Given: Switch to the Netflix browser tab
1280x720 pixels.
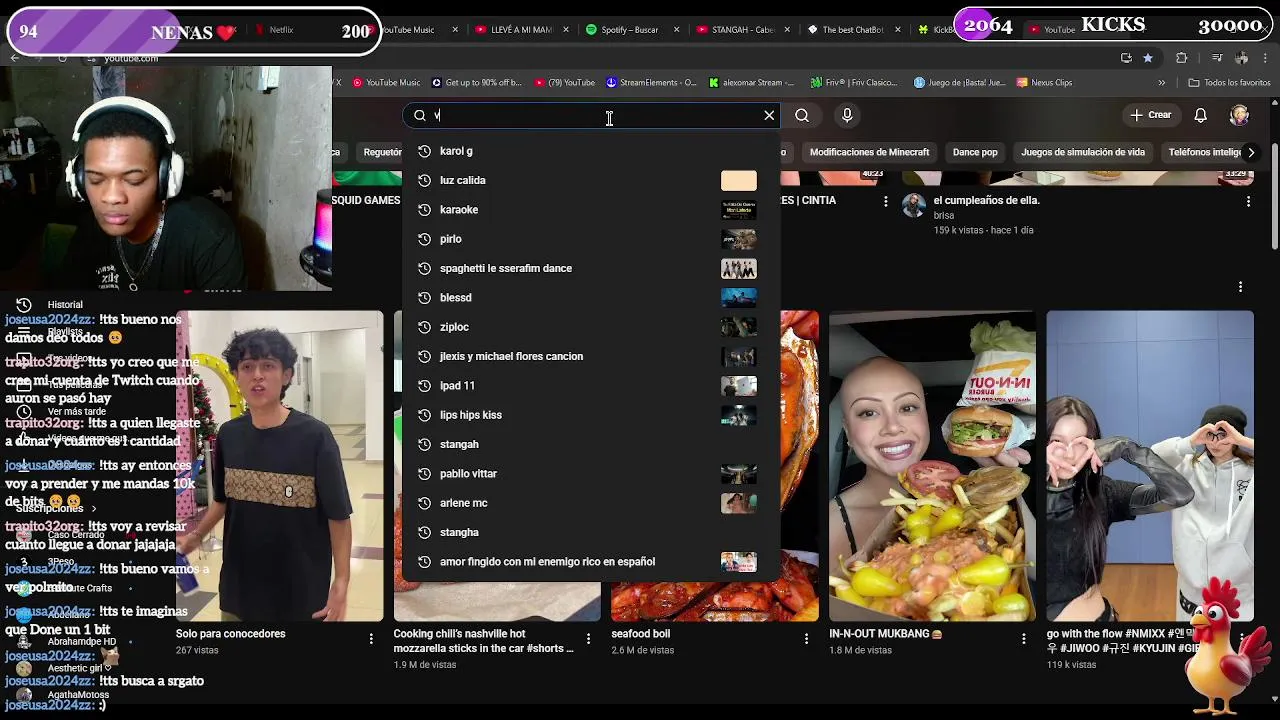Looking at the screenshot, I should coord(281,30).
